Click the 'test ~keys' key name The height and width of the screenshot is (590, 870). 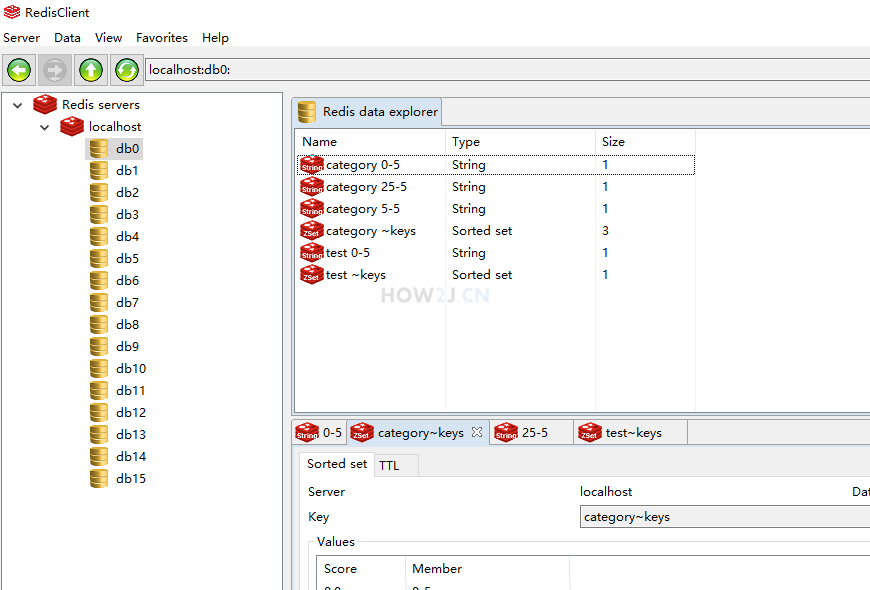pyautogui.click(x=356, y=275)
